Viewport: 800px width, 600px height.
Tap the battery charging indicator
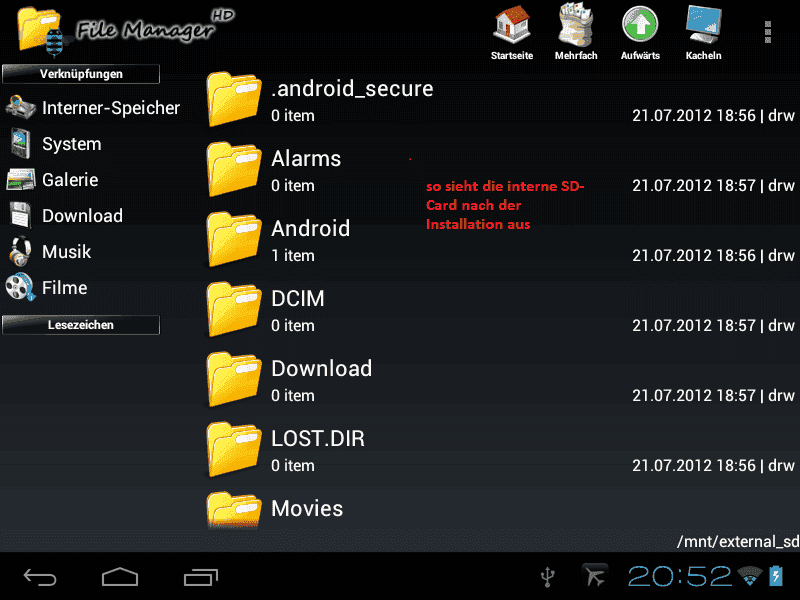click(776, 576)
